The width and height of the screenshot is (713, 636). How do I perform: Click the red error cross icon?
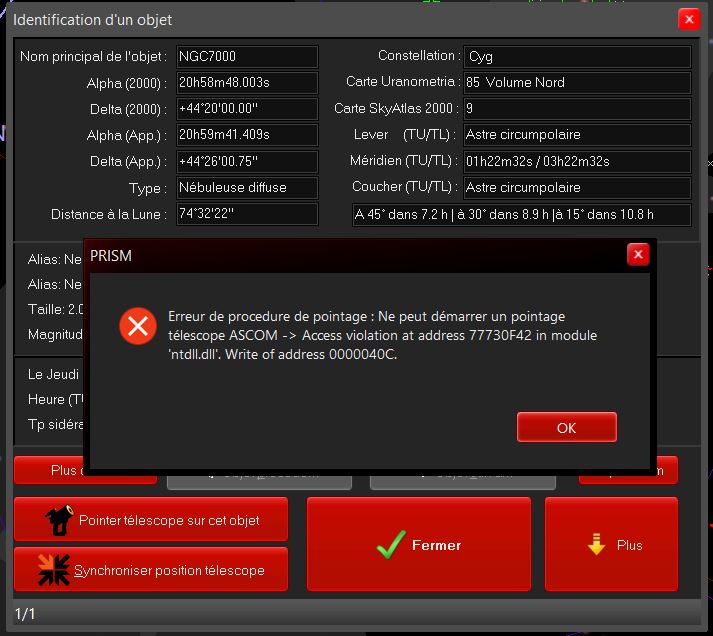pos(138,326)
